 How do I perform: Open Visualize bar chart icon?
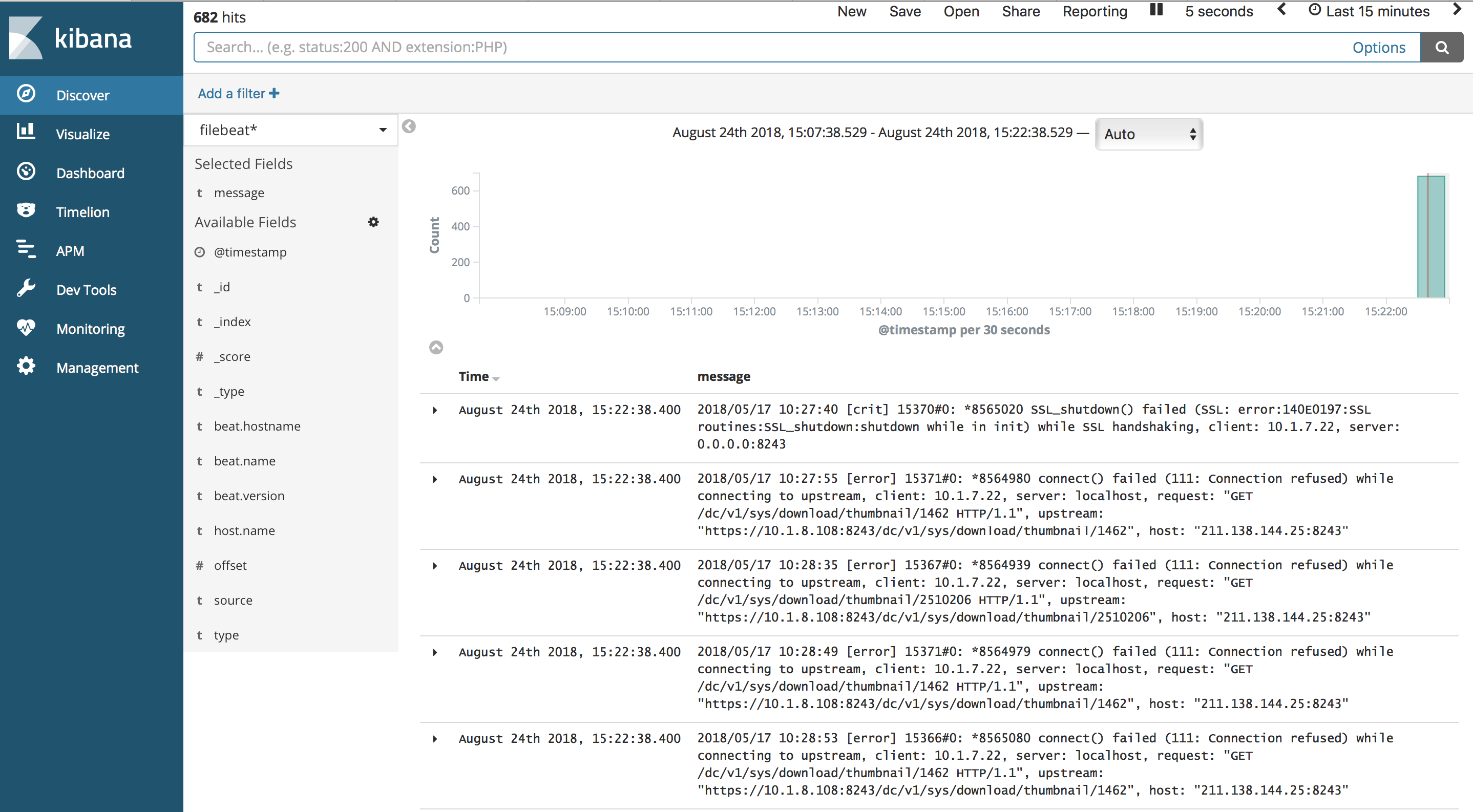click(x=26, y=133)
